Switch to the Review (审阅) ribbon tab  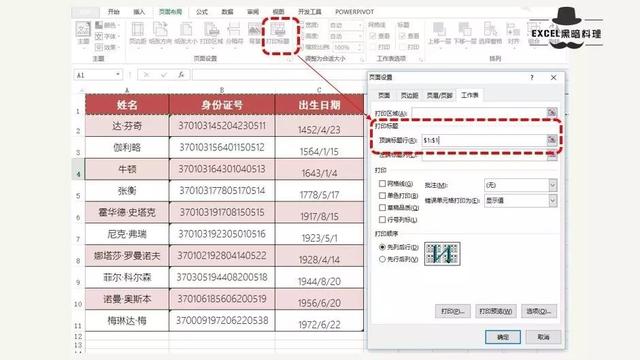253,12
